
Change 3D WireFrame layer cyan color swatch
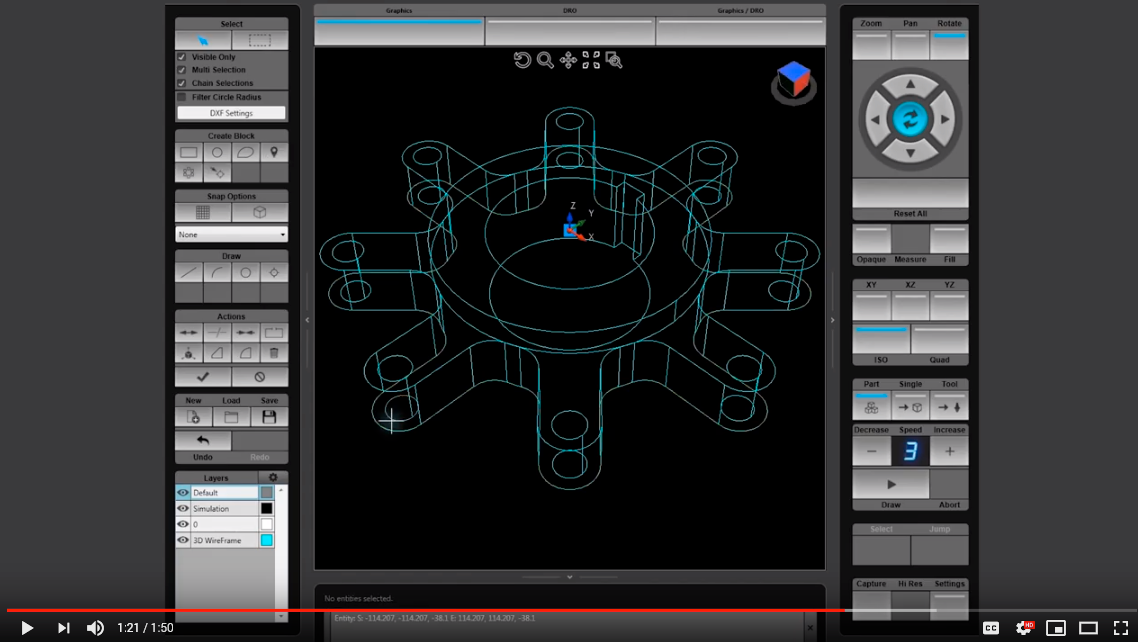[266, 540]
